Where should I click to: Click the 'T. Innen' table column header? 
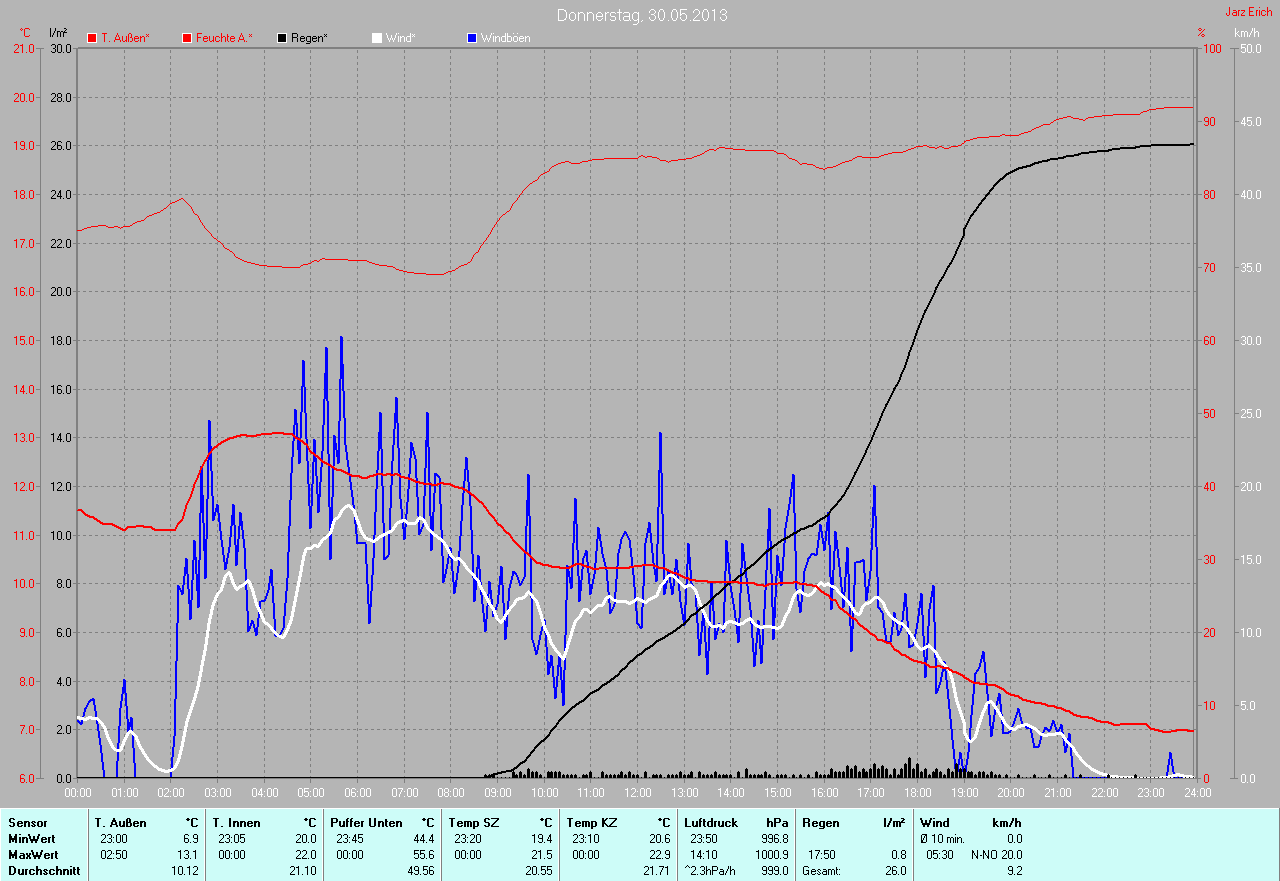pos(237,823)
